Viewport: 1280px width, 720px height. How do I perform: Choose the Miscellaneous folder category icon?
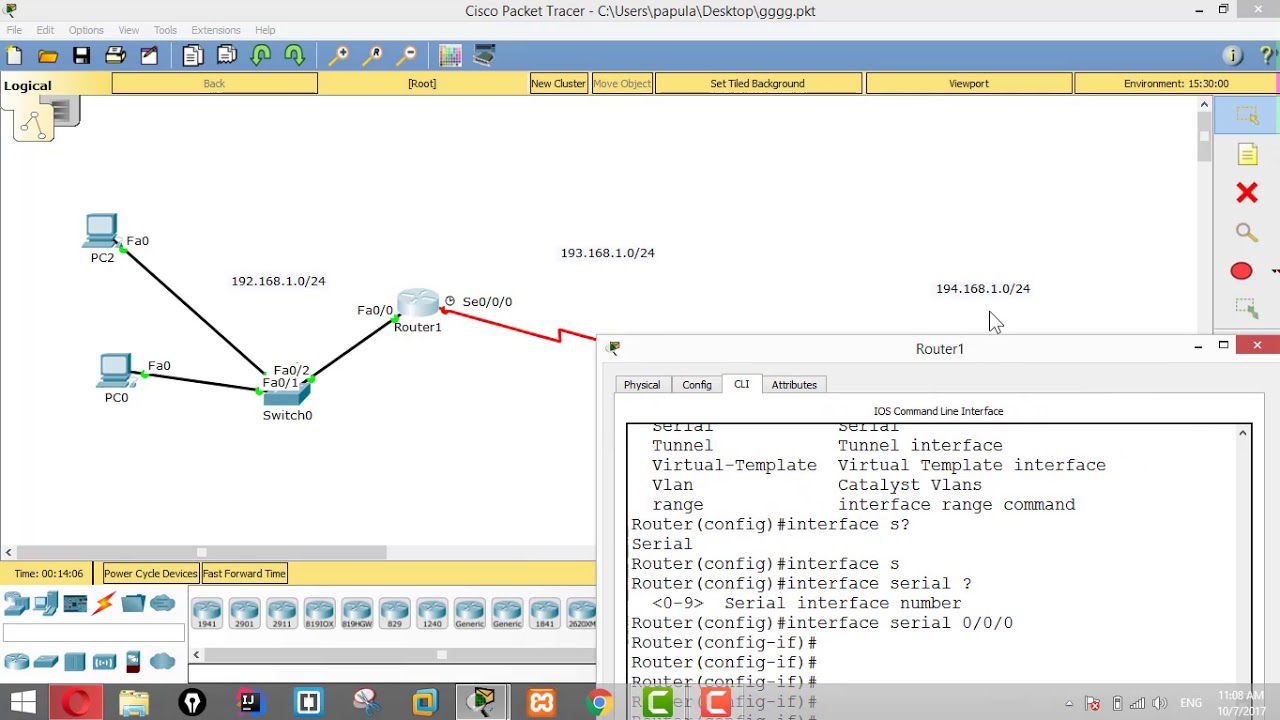[133, 604]
